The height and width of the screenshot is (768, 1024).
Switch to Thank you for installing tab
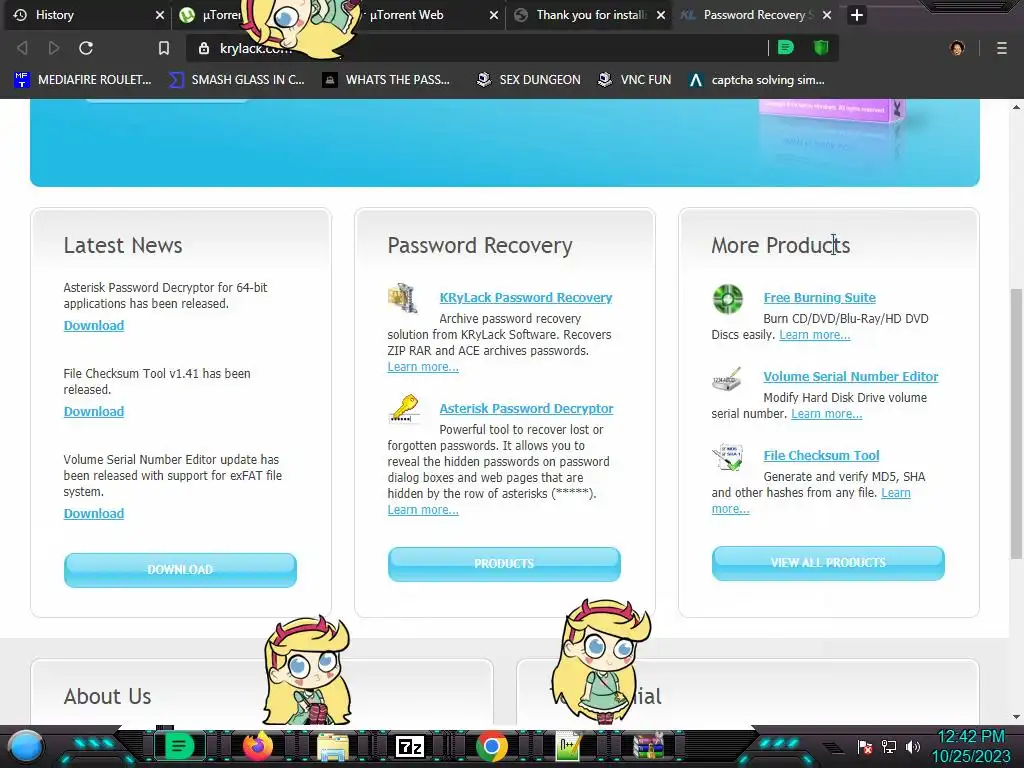tap(590, 15)
